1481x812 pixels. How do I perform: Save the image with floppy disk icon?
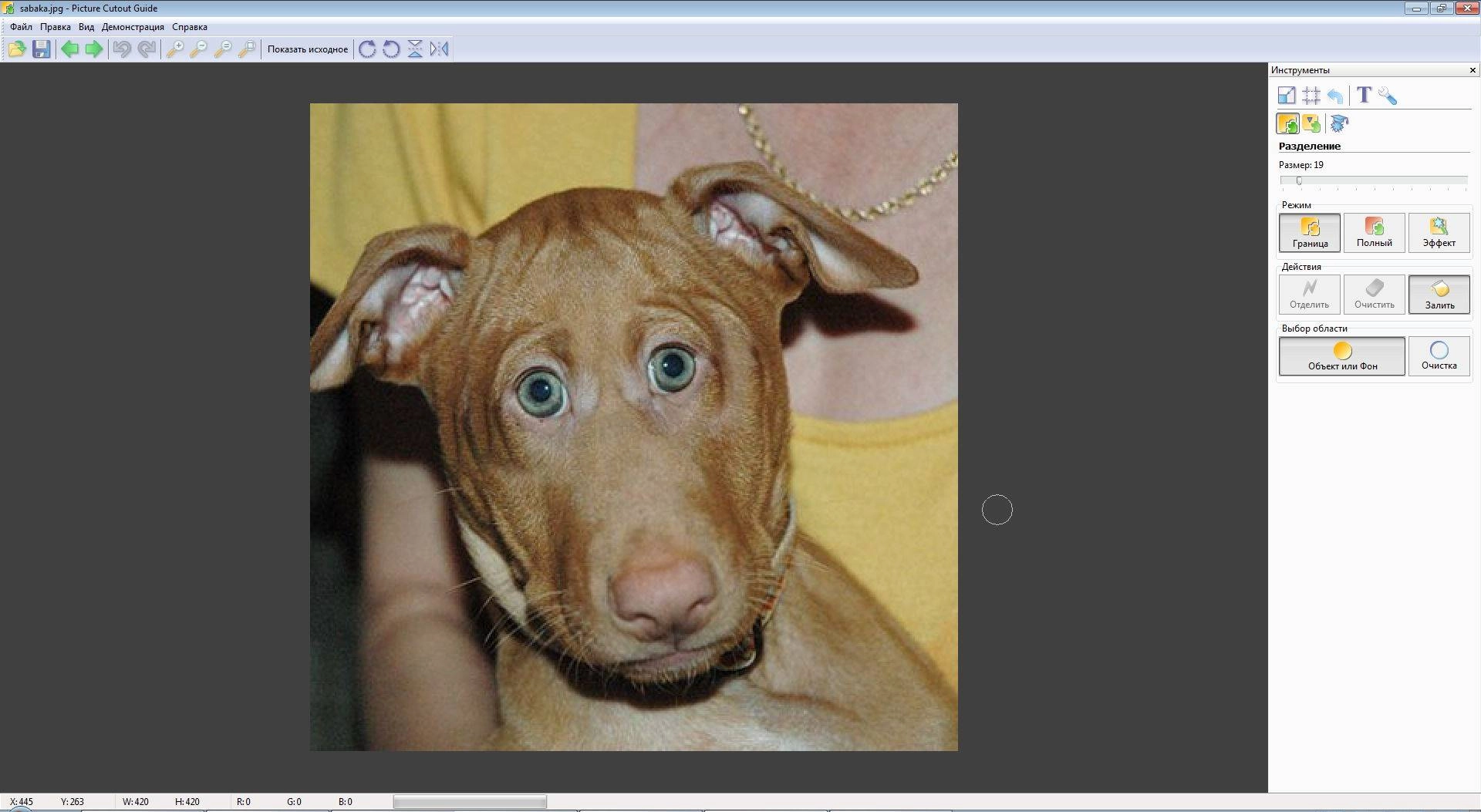point(42,49)
